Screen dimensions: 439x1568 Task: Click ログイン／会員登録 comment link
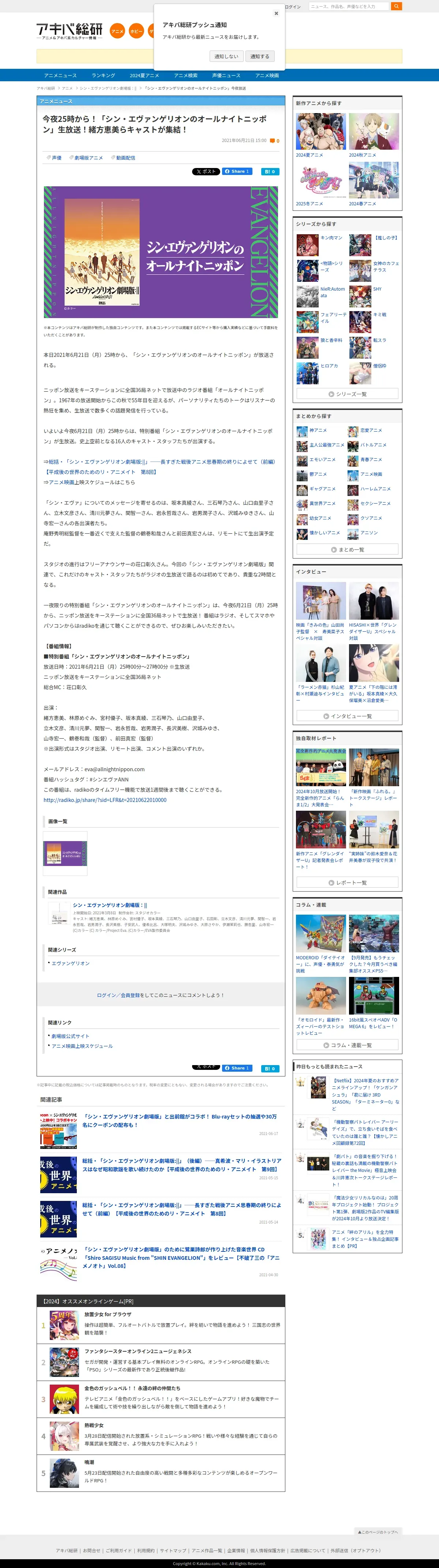118,995
